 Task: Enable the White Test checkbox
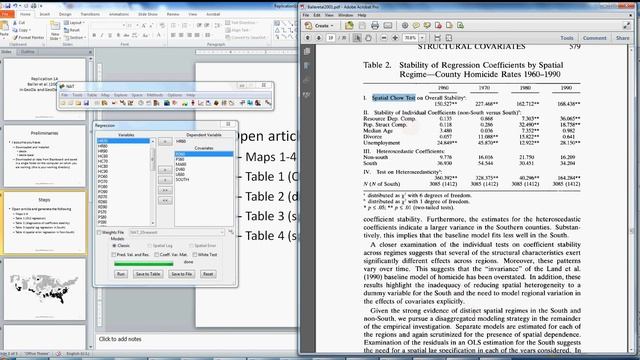(195, 255)
